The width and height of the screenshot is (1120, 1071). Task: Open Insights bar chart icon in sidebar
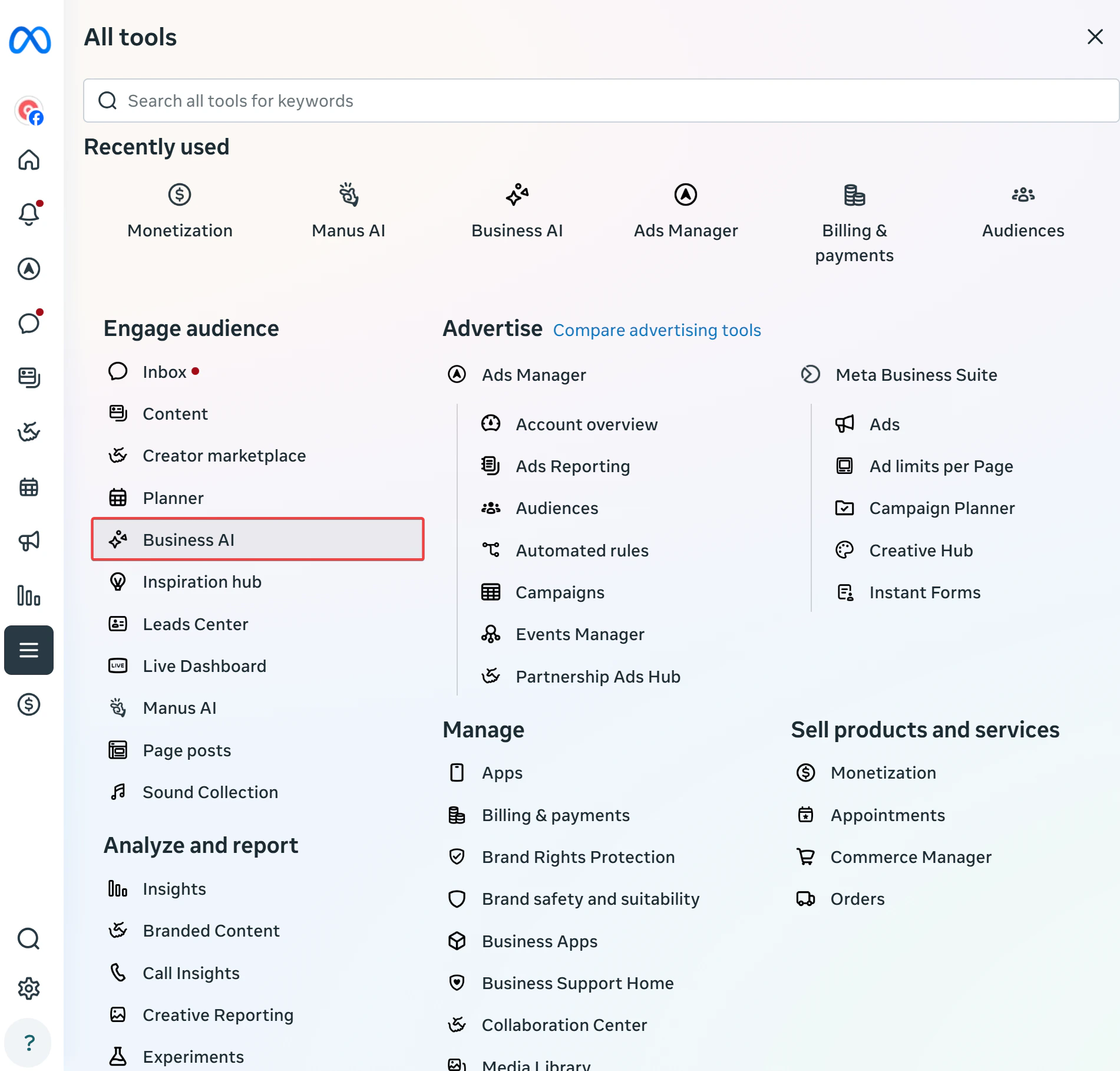[29, 595]
